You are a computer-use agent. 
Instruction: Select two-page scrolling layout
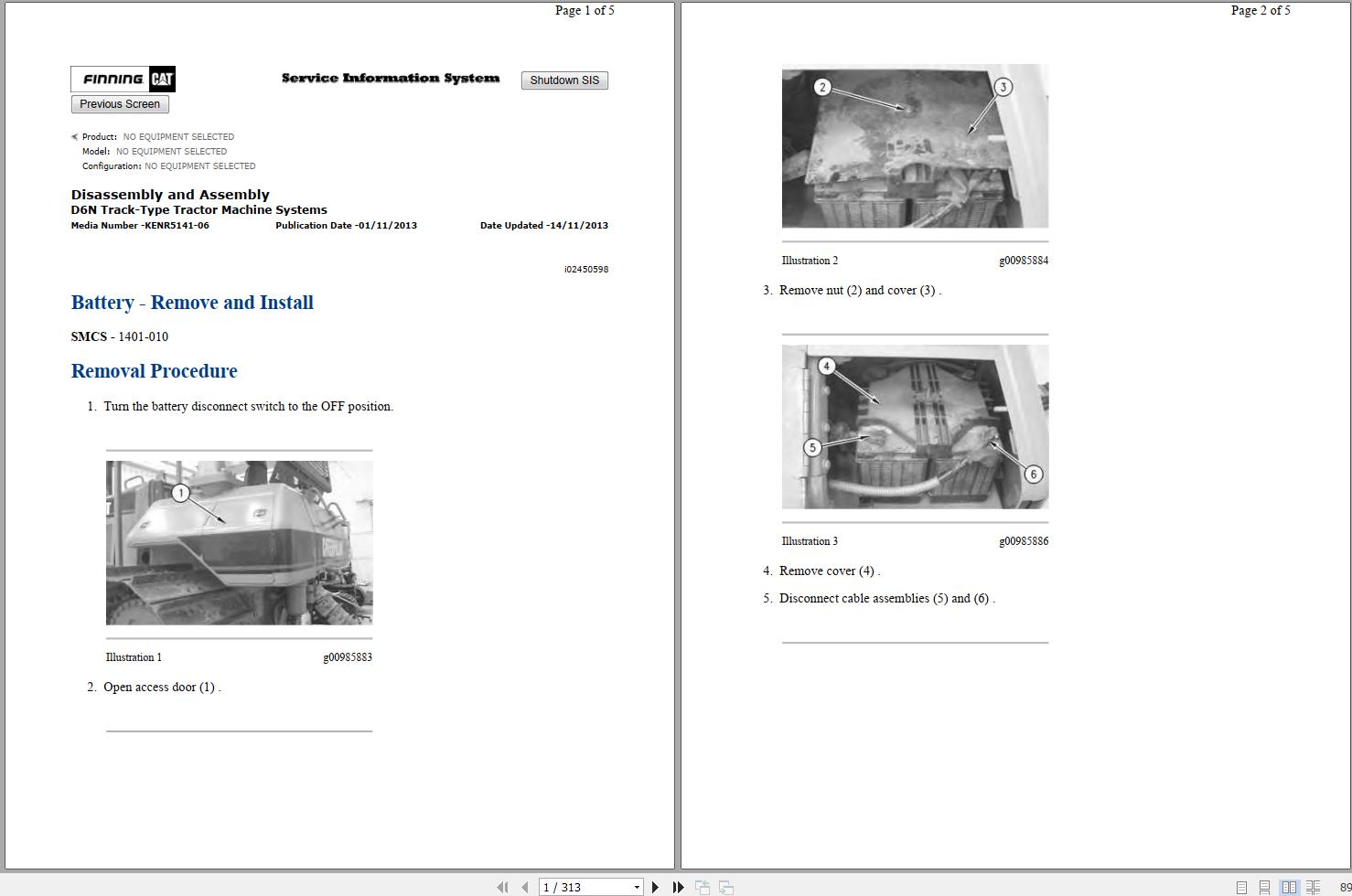pyautogui.click(x=1313, y=888)
